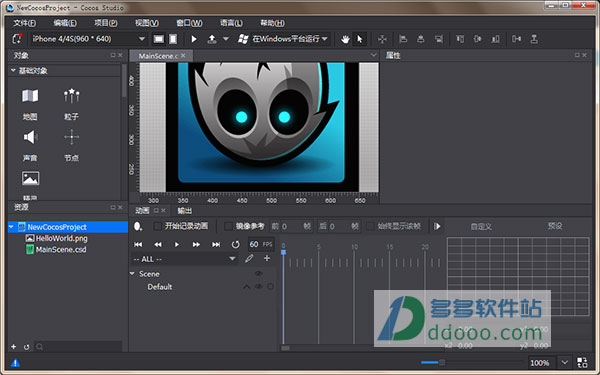Select the Node (节点) object icon
The image size is (600, 375).
coord(72,137)
